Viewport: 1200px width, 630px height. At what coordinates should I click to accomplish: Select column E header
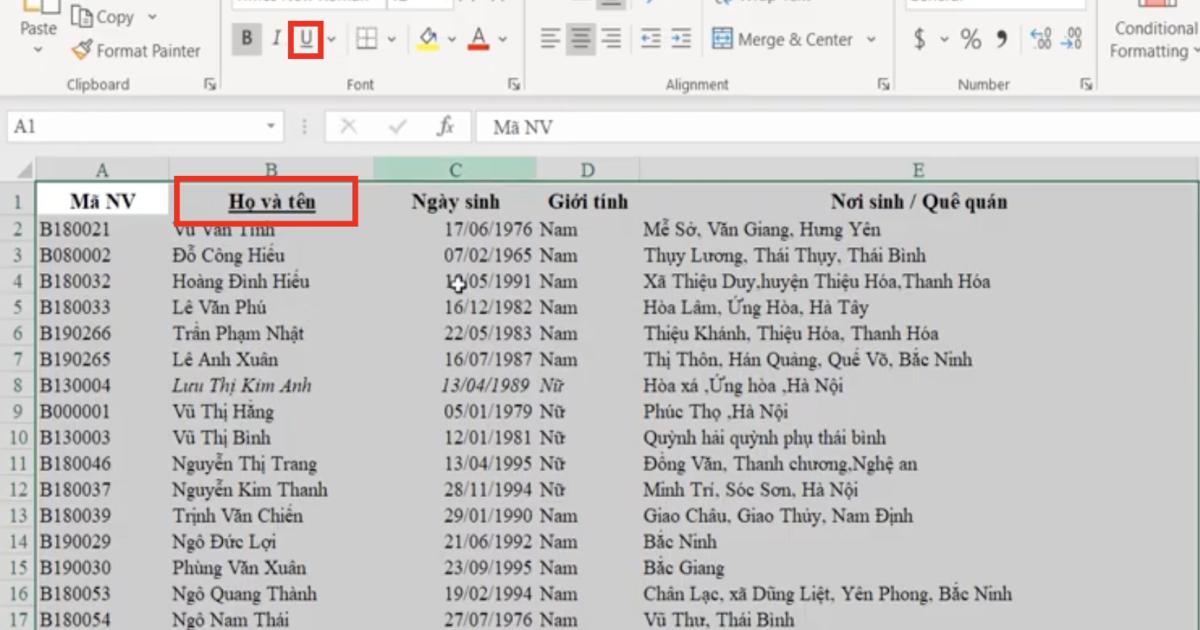917,170
